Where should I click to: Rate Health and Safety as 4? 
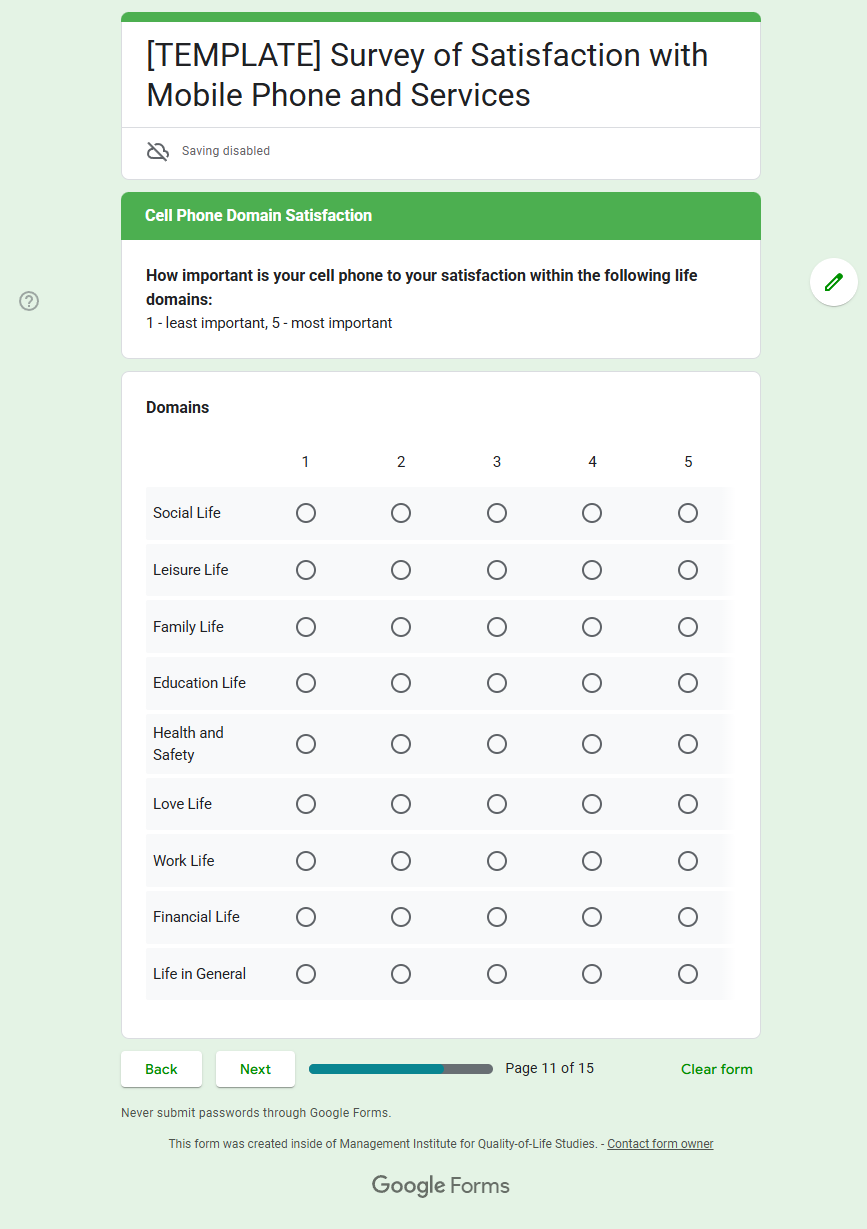[x=592, y=744]
